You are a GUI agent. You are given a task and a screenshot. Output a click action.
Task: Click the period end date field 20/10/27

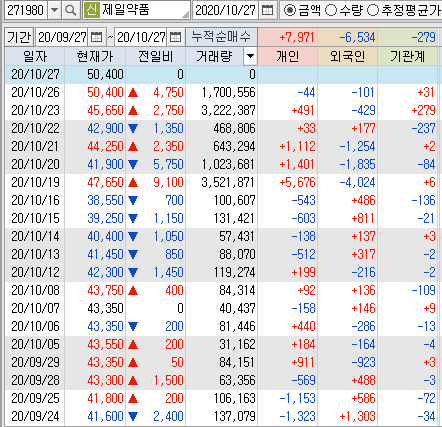coord(141,37)
